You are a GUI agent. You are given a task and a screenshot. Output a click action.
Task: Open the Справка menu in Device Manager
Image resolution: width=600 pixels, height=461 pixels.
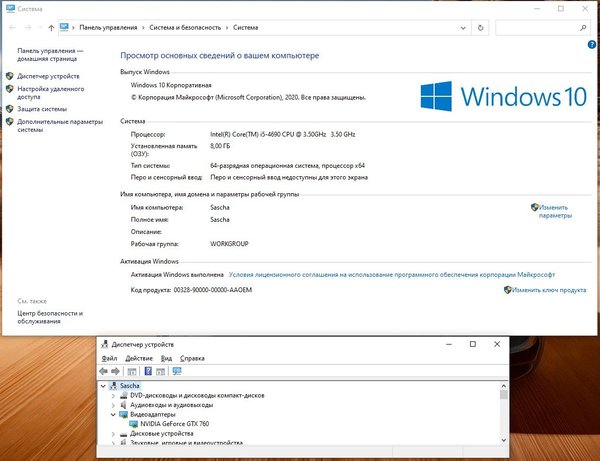click(x=192, y=358)
